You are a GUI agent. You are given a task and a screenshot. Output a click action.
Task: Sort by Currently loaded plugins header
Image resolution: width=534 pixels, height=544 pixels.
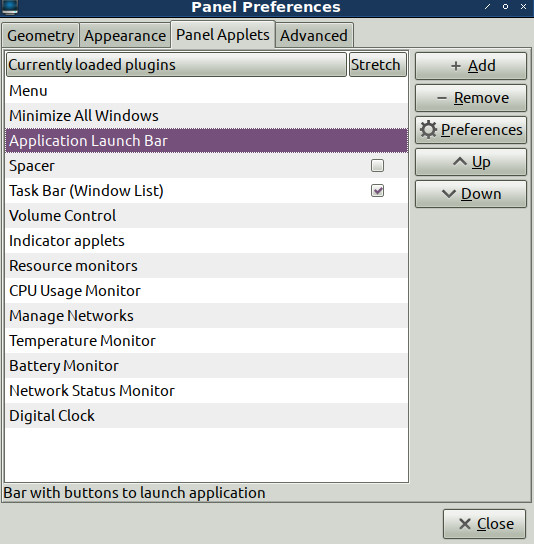[176, 65]
